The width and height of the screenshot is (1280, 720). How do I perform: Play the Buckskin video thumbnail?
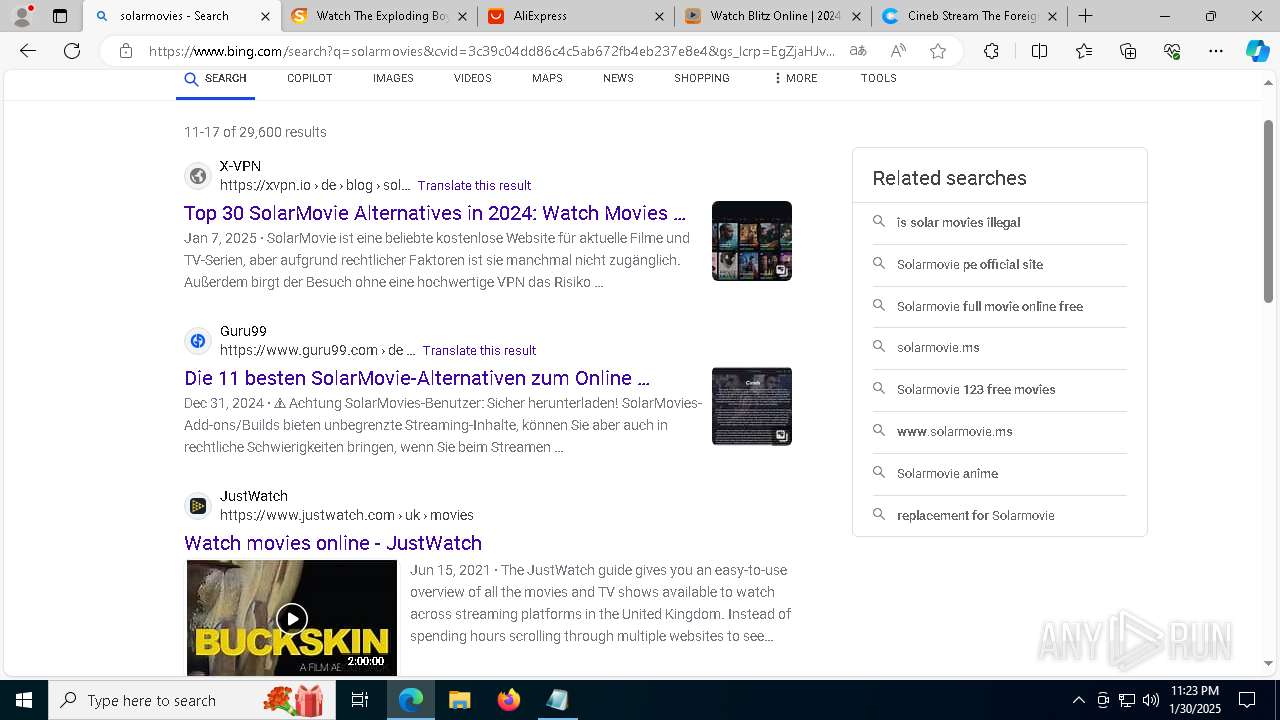click(x=292, y=617)
